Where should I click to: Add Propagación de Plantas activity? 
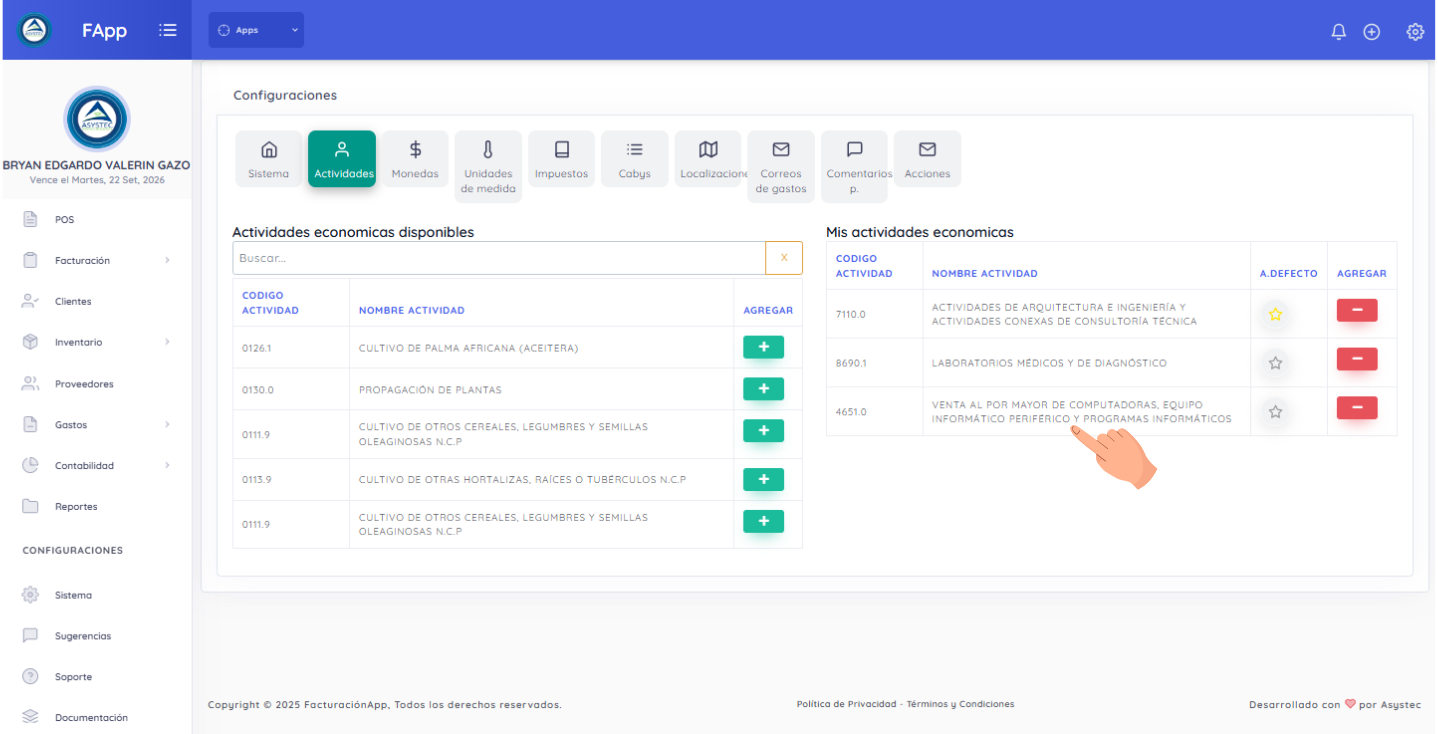[763, 389]
